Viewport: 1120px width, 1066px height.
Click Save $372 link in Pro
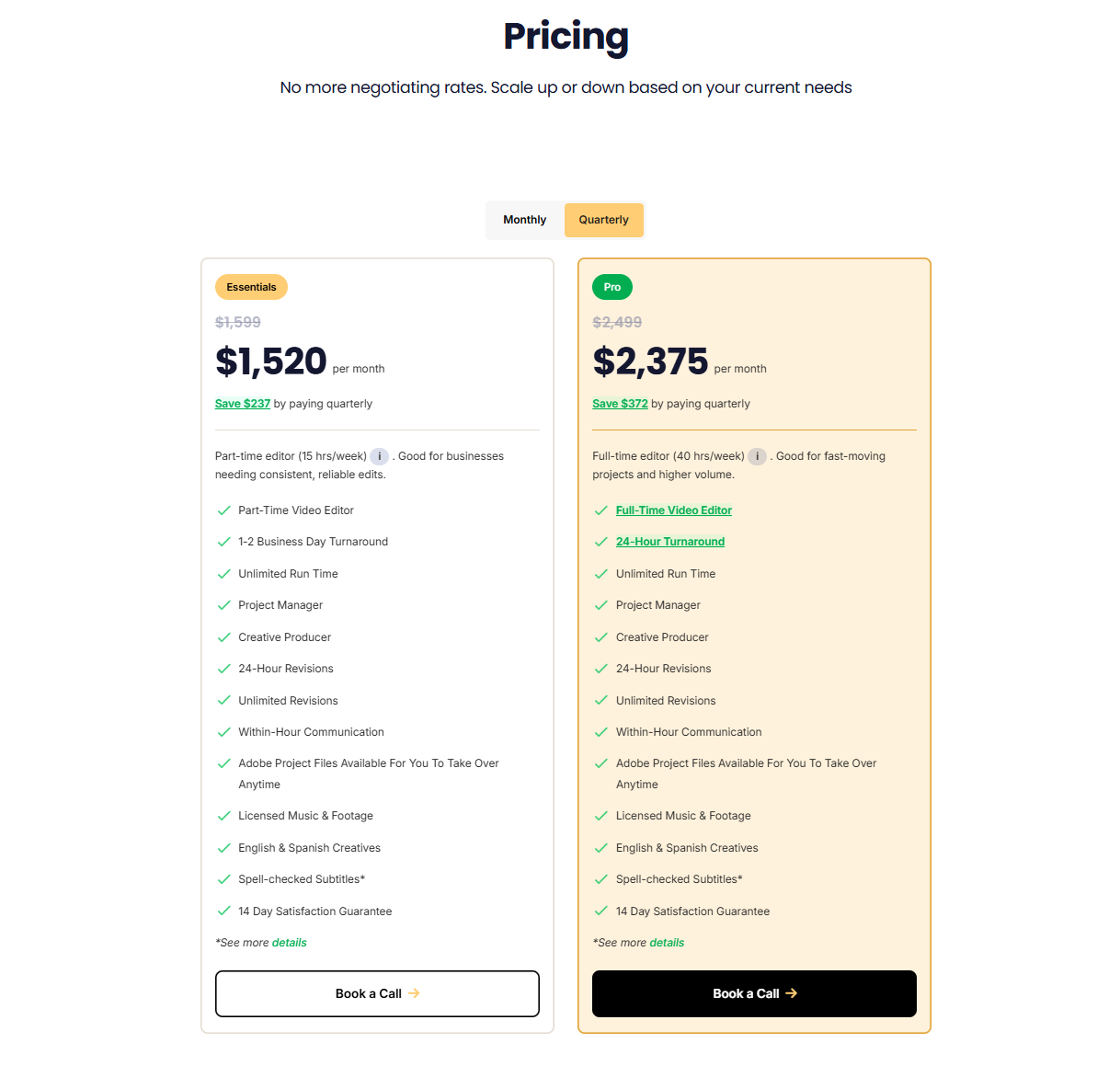(620, 404)
